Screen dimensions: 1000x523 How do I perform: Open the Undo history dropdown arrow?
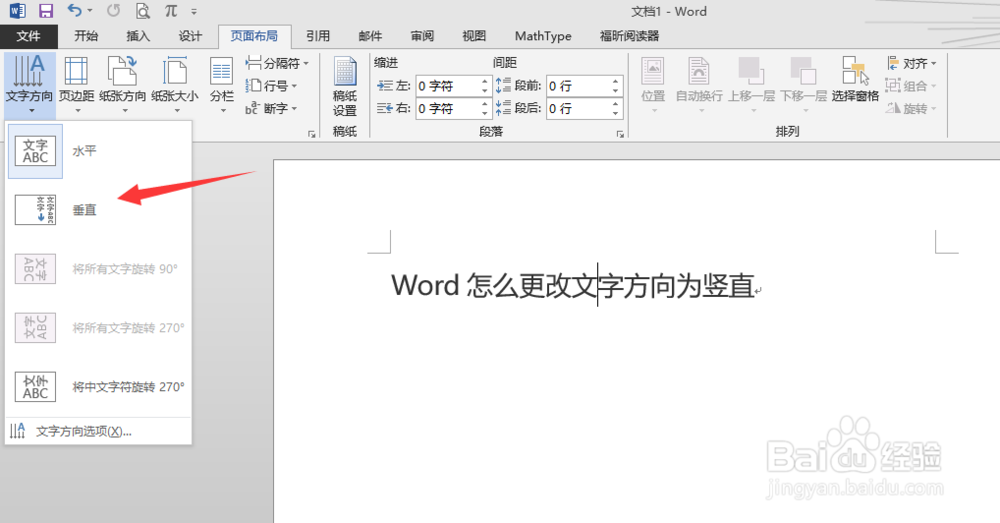[x=90, y=11]
